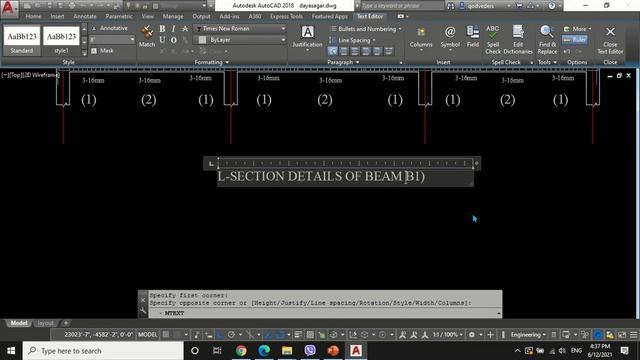Toggle Overline formatting button

173,40
